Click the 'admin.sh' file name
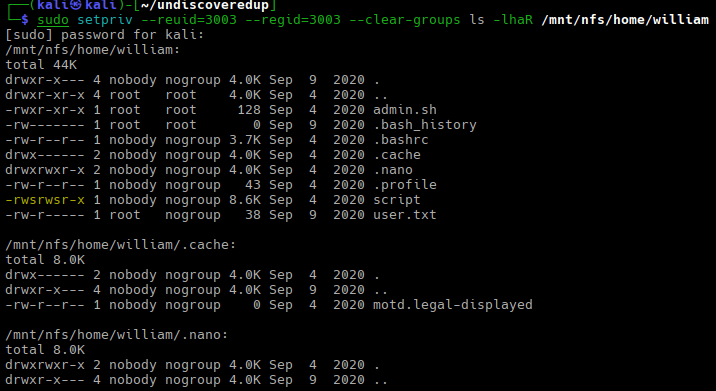The image size is (716, 391). click(x=405, y=110)
